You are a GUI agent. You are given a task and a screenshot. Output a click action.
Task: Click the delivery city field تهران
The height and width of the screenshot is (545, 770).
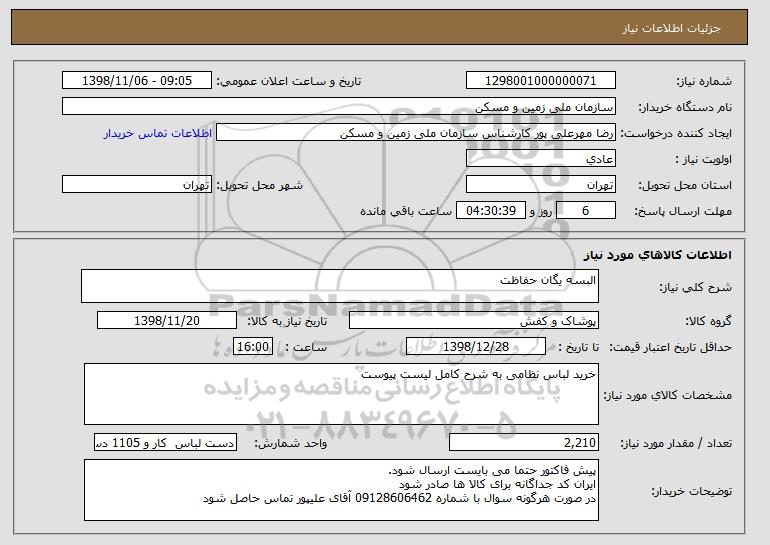pyautogui.click(x=137, y=185)
